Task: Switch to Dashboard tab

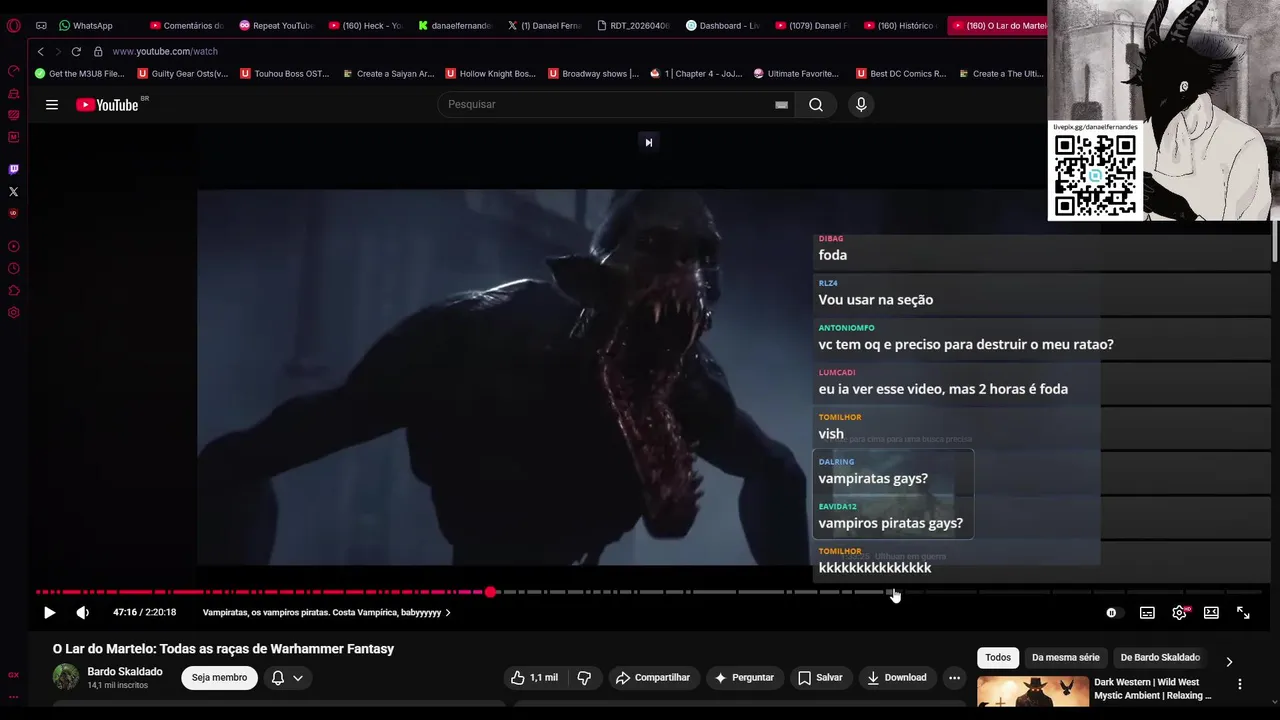Action: [723, 26]
